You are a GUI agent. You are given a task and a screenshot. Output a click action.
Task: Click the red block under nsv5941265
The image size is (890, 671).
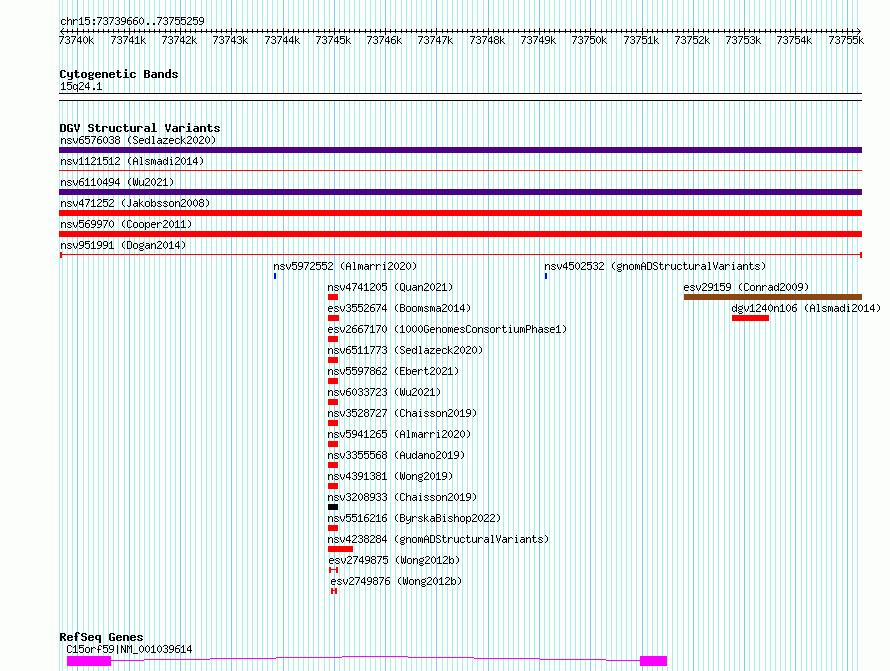(333, 444)
